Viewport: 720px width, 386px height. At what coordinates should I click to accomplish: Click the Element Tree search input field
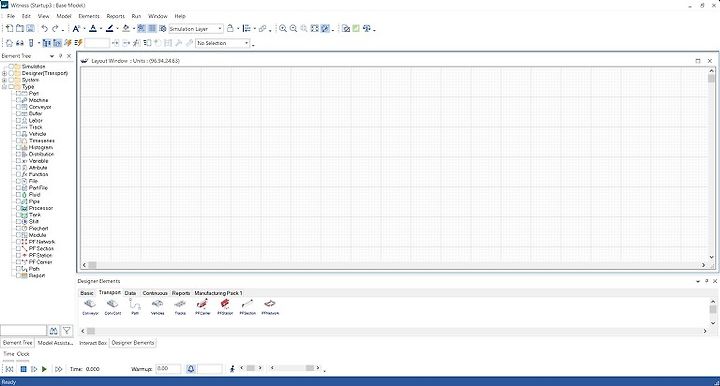(23, 330)
